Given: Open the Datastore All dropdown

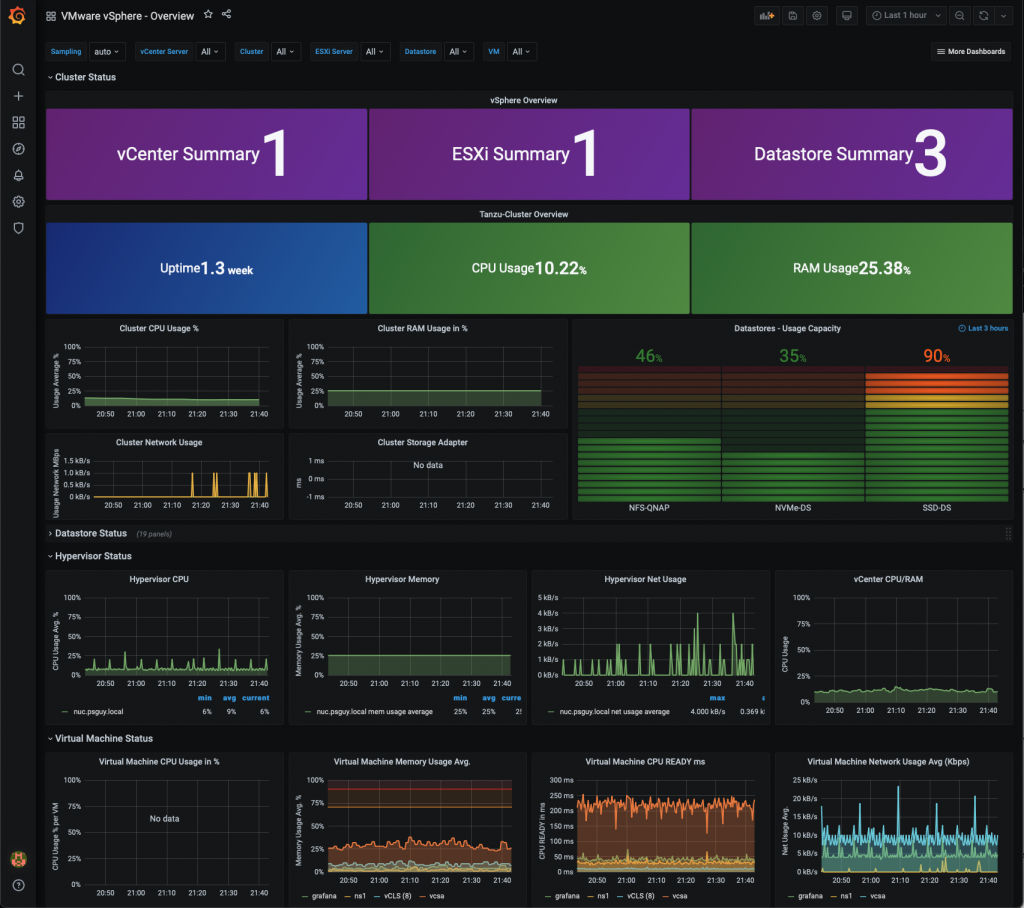Looking at the screenshot, I should [458, 52].
